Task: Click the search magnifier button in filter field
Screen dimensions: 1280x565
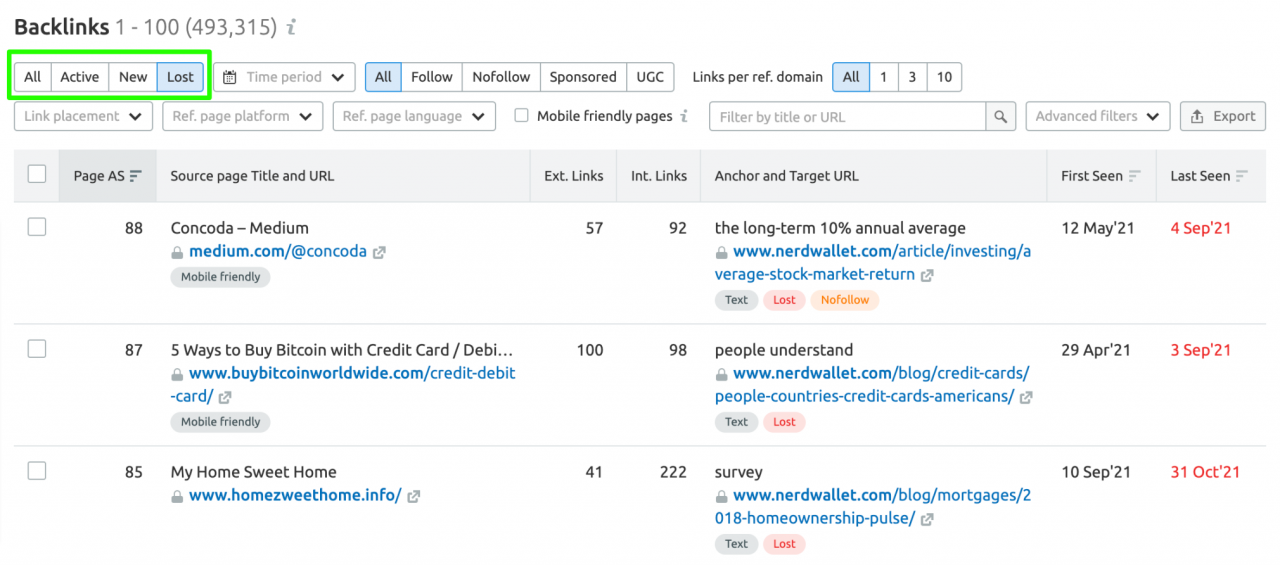Action: click(1001, 117)
